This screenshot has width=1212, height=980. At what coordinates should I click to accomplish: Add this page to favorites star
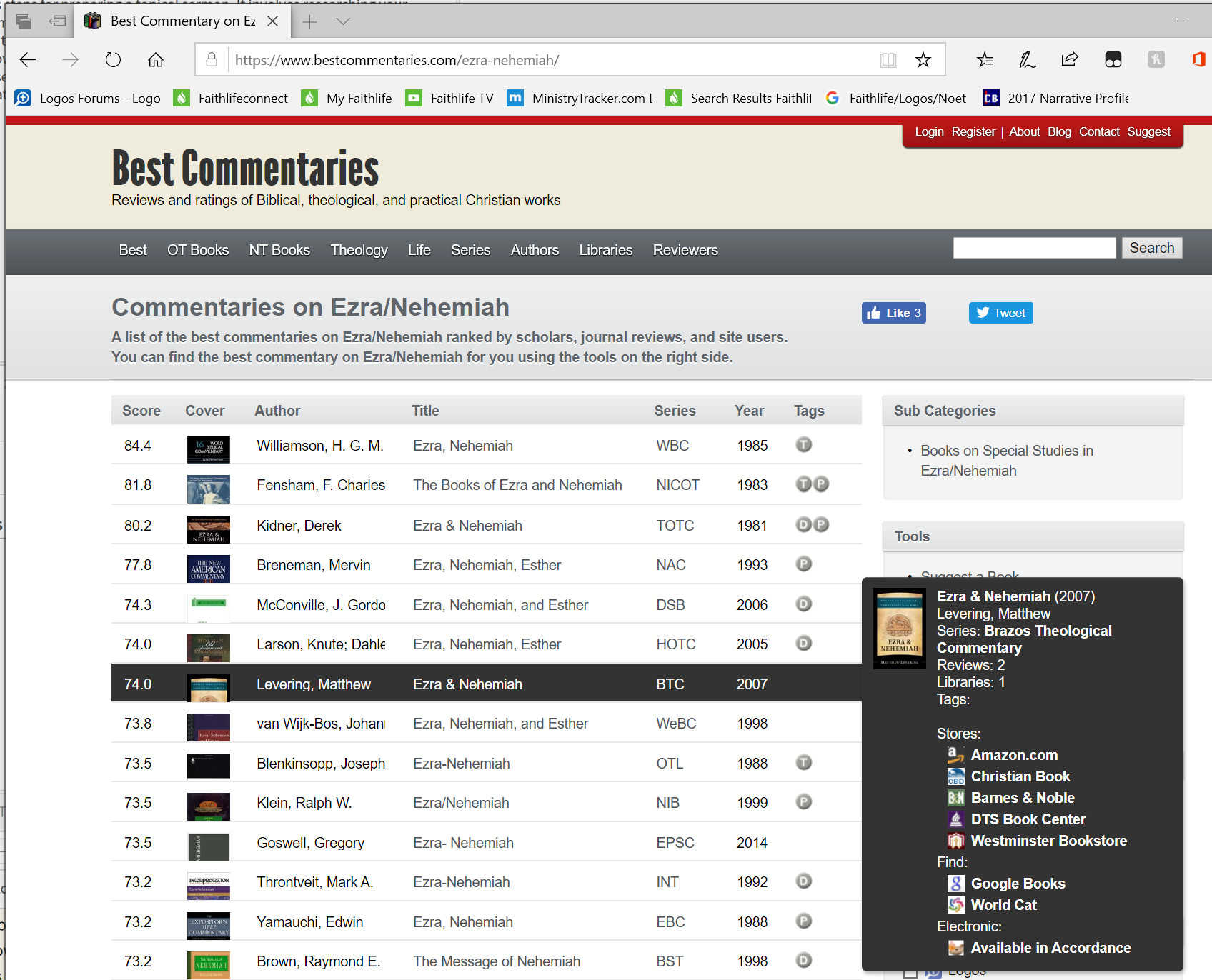(923, 60)
